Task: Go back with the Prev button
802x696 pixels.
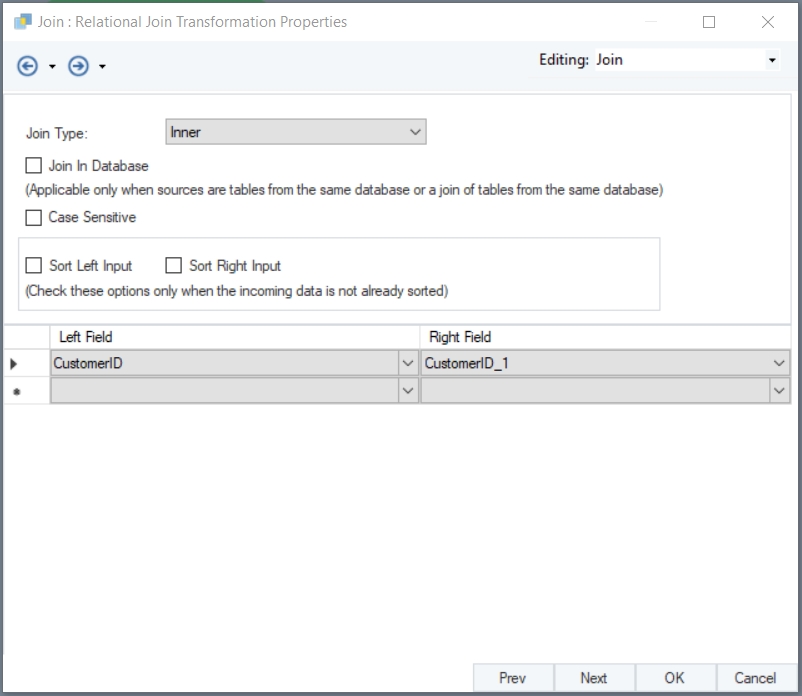Action: (x=512, y=678)
